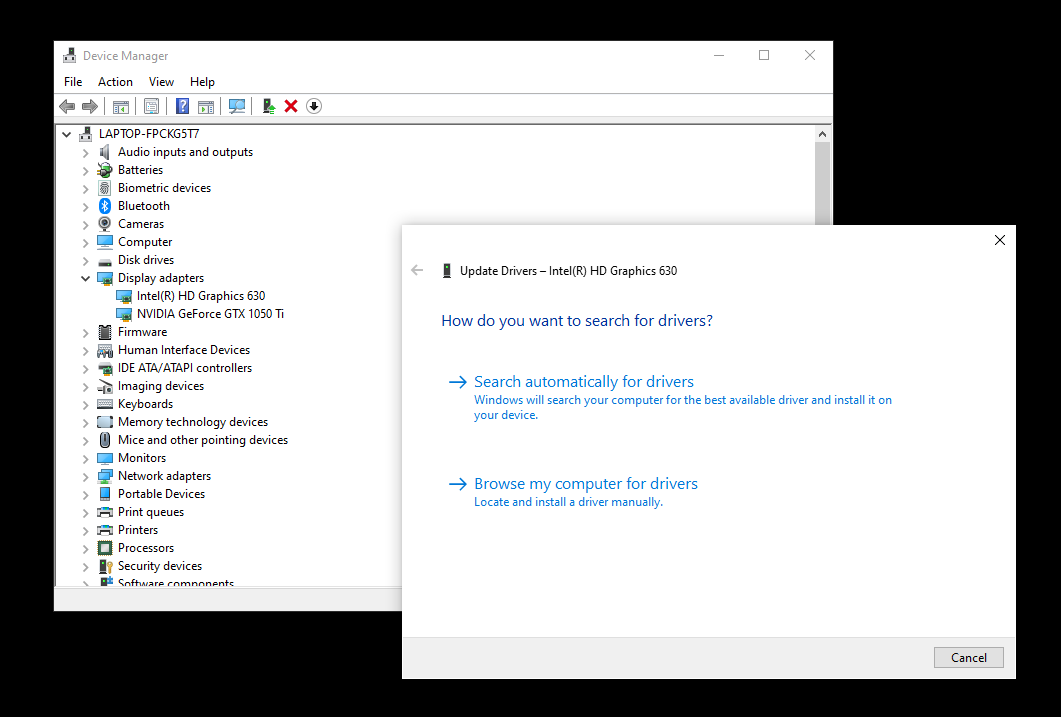The image size is (1061, 717).
Task: Click the Security devices key icon
Action: [105, 566]
